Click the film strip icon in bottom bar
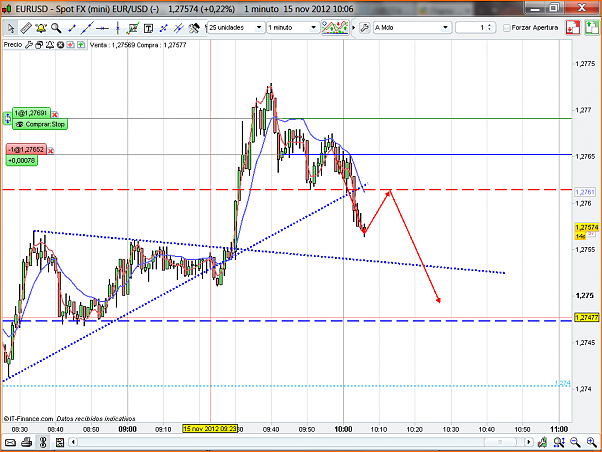The height and width of the screenshot is (452, 602). tap(60, 442)
